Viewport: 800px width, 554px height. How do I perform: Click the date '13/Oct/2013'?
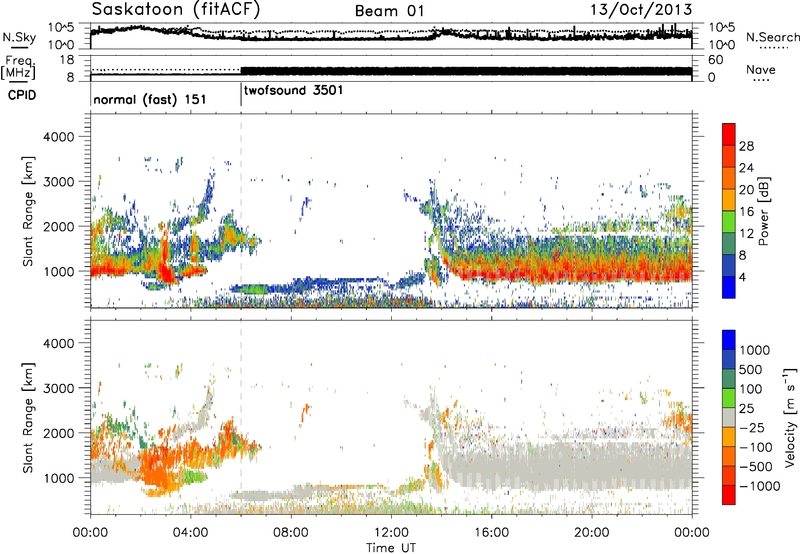pyautogui.click(x=641, y=10)
